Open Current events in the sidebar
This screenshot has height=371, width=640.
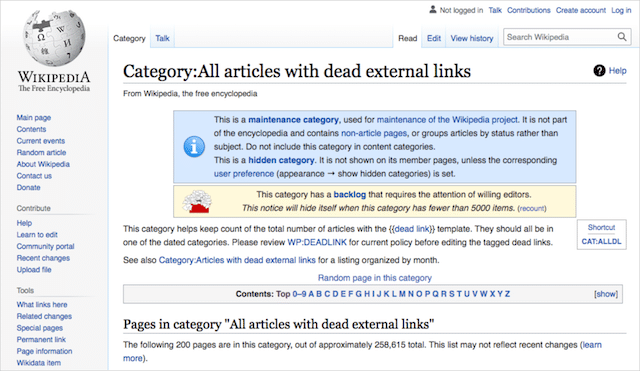coord(41,141)
